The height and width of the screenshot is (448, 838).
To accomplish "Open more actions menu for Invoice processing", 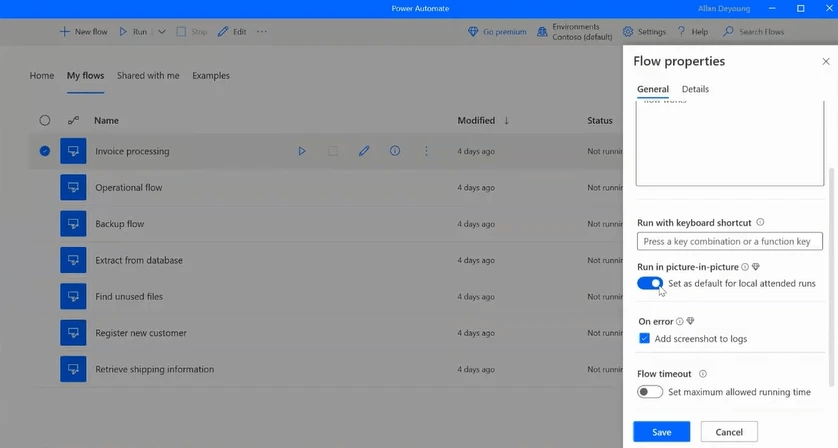I will tap(426, 151).
